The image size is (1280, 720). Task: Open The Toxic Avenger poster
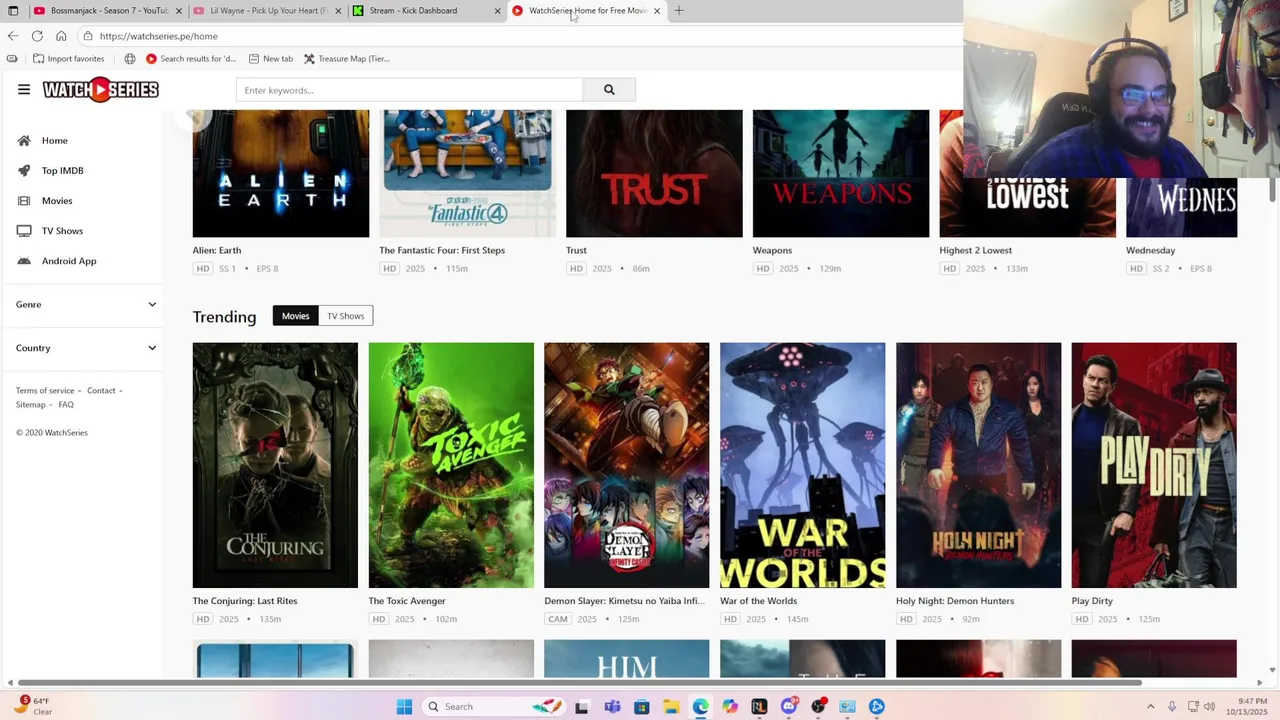click(x=451, y=465)
